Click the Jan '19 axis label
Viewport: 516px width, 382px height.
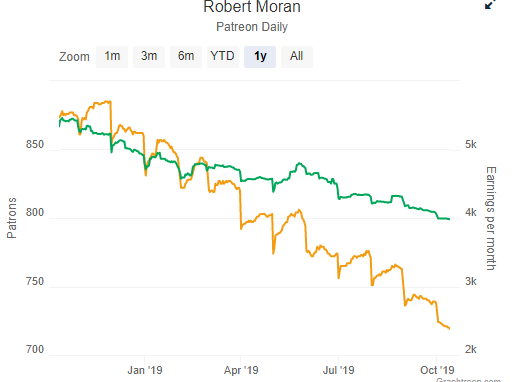(x=145, y=370)
